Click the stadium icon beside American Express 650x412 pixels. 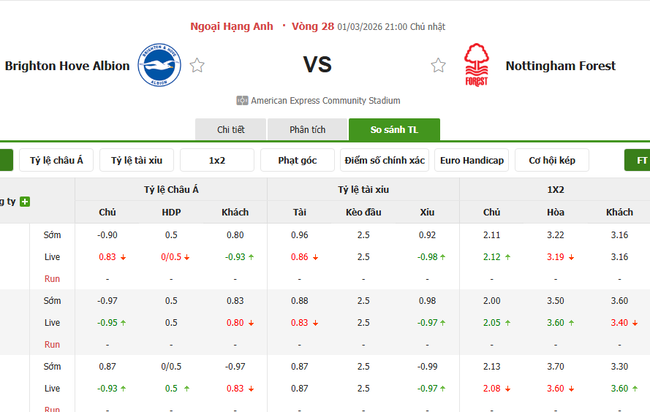tap(242, 100)
